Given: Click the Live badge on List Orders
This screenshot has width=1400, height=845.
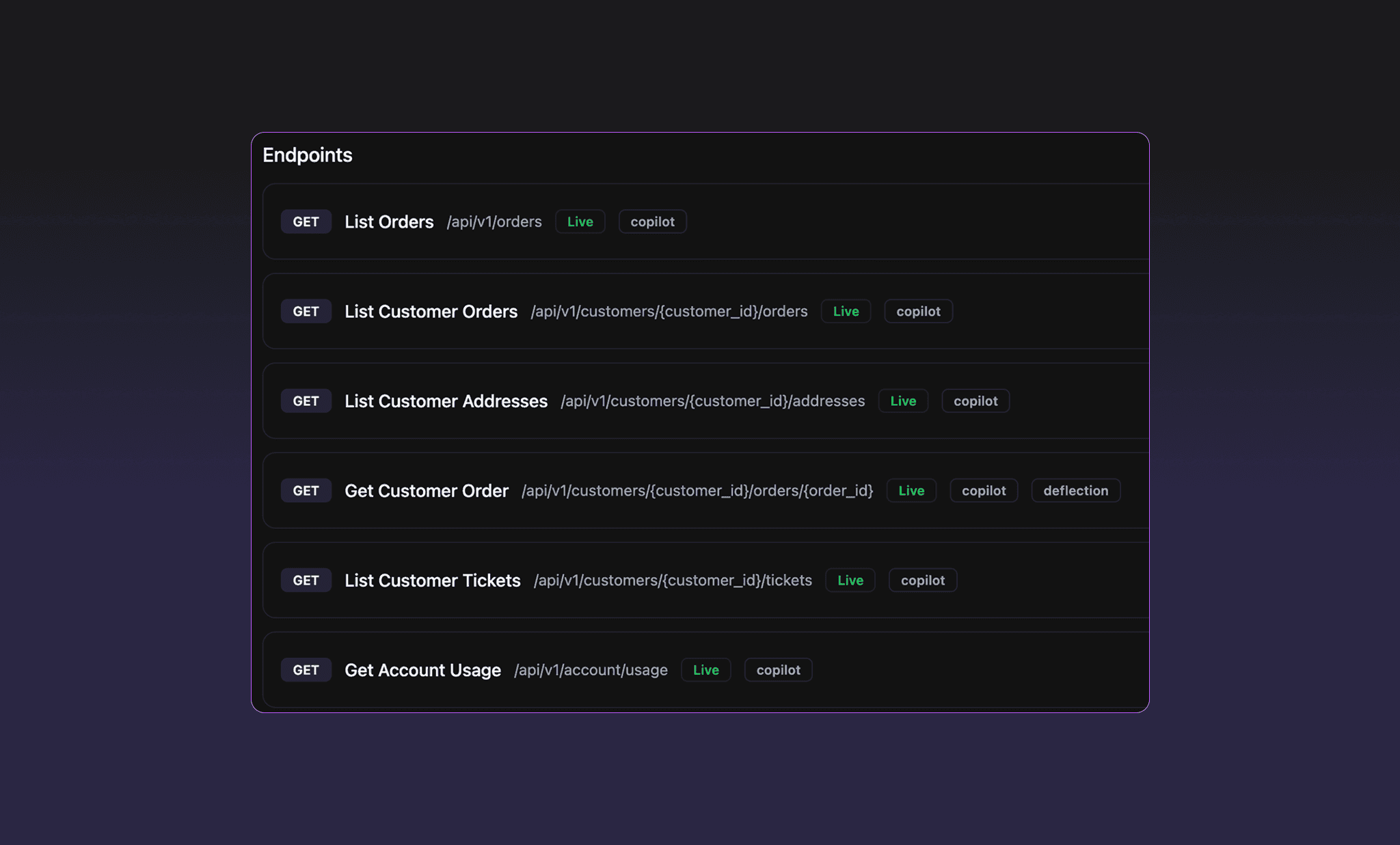Looking at the screenshot, I should point(580,222).
